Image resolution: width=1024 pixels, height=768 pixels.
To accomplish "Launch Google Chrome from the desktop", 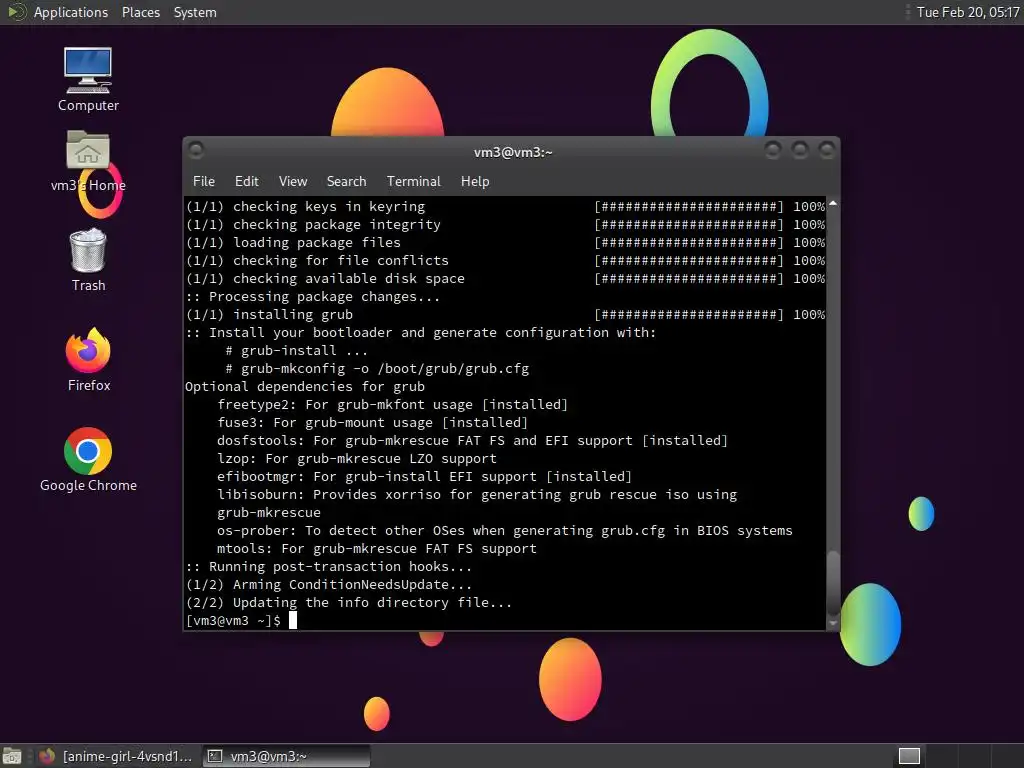I will 88,460.
